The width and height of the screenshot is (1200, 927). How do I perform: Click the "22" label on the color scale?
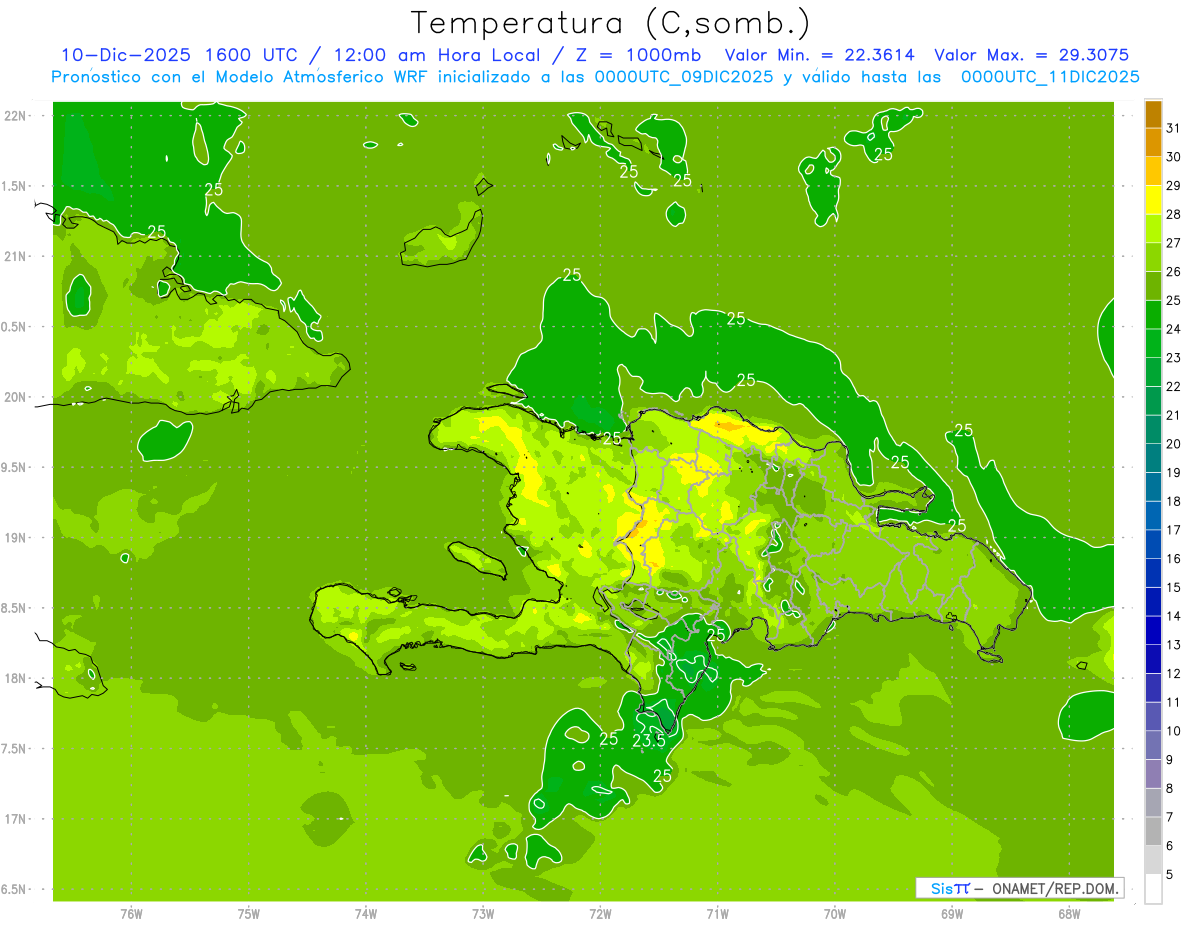tap(1174, 387)
